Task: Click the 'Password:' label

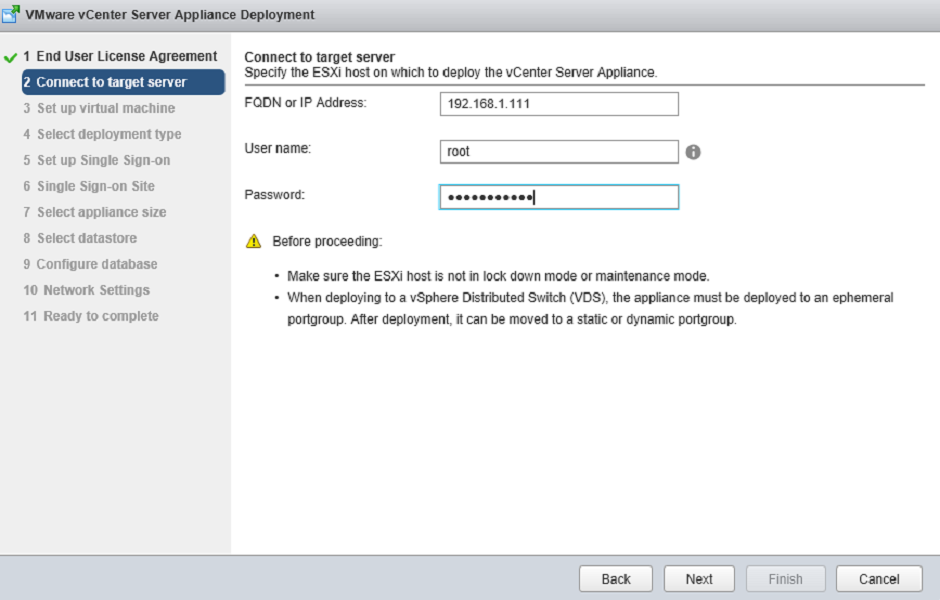Action: (x=275, y=195)
